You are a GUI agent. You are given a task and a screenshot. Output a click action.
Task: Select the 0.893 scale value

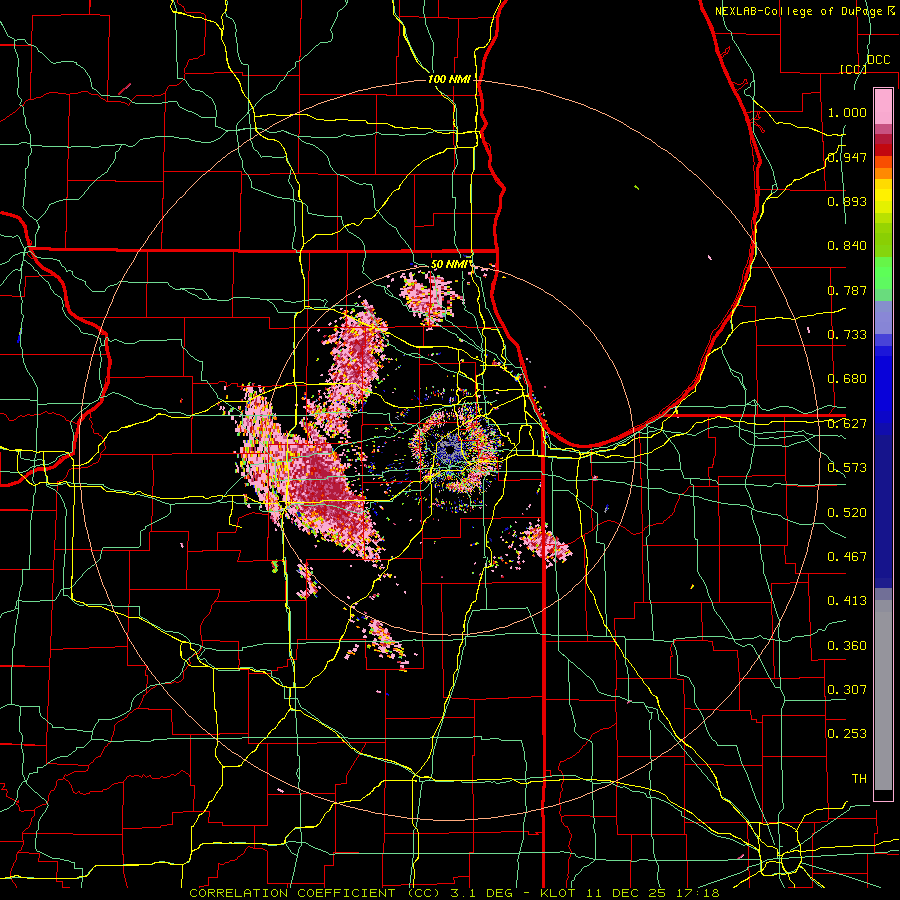[847, 201]
